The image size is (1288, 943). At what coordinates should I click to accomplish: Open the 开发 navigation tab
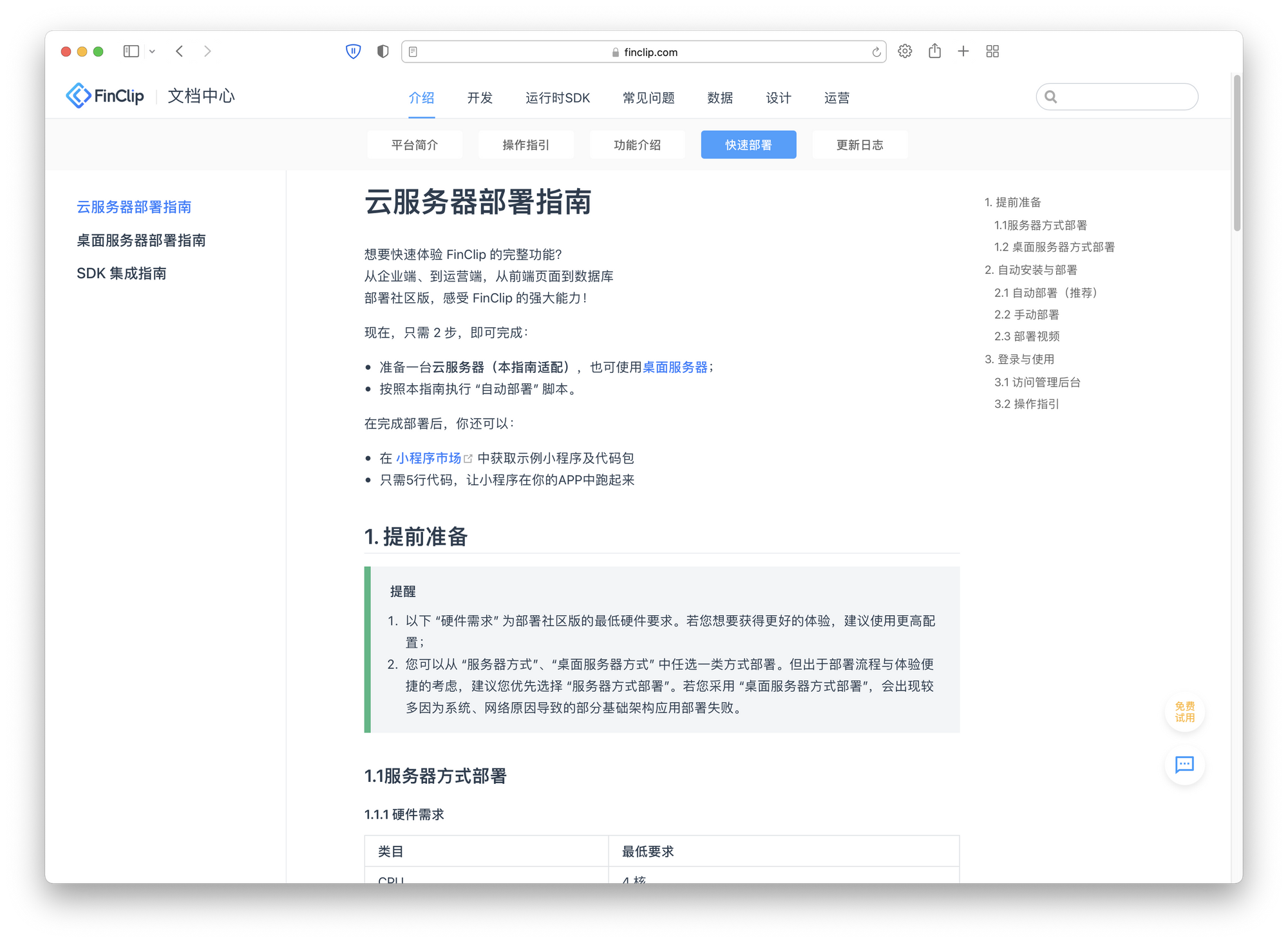(480, 98)
